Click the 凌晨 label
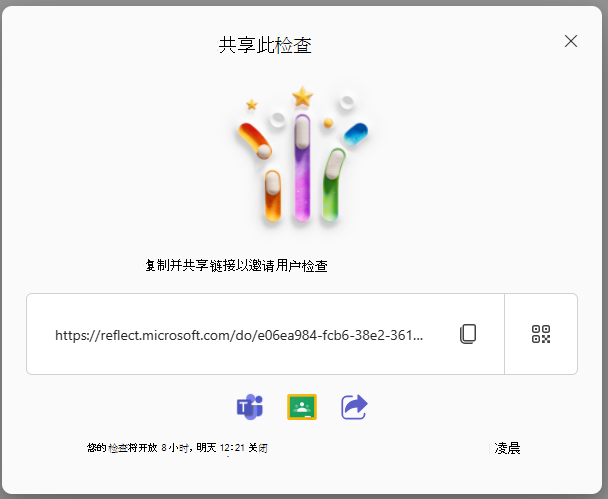Viewport: 608px width, 499px height. click(x=507, y=448)
